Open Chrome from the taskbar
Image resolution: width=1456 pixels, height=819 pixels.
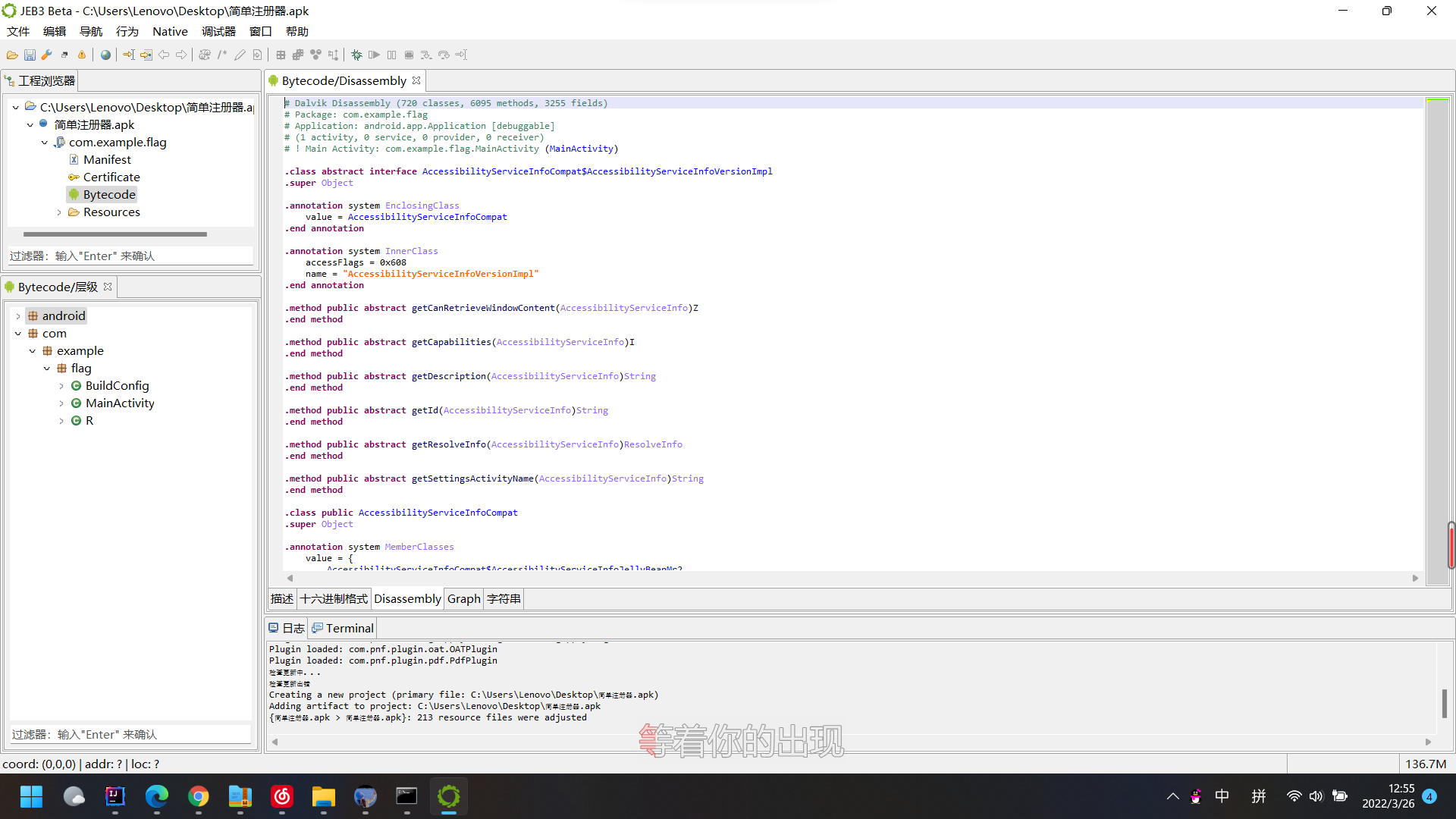tap(199, 796)
